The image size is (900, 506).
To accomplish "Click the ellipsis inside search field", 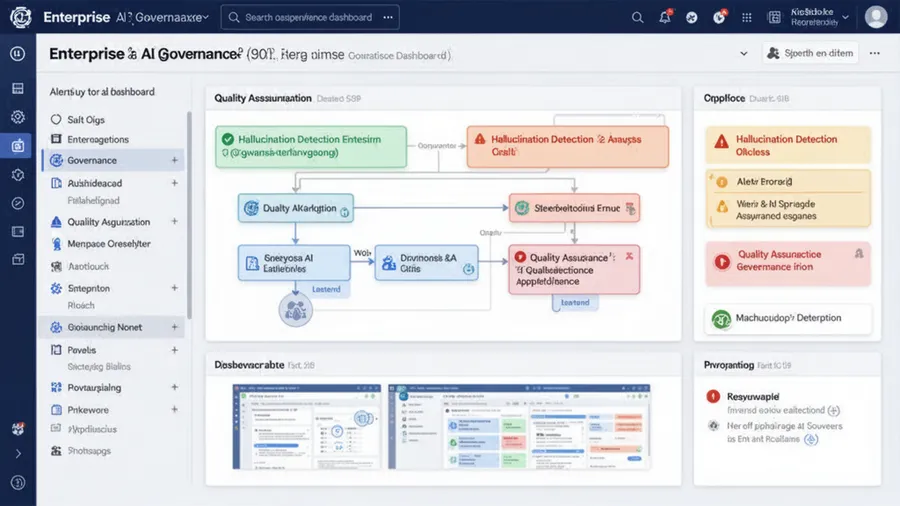I will 388,17.
